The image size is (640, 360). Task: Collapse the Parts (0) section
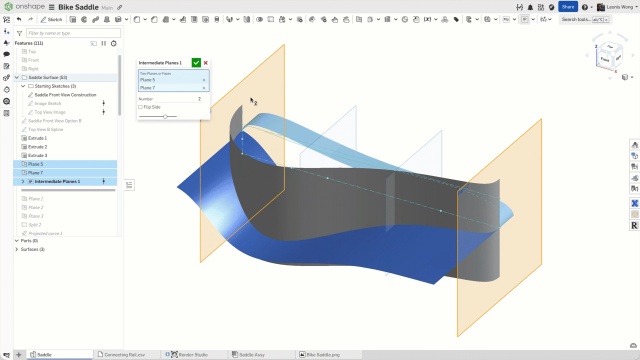pyautogui.click(x=17, y=241)
